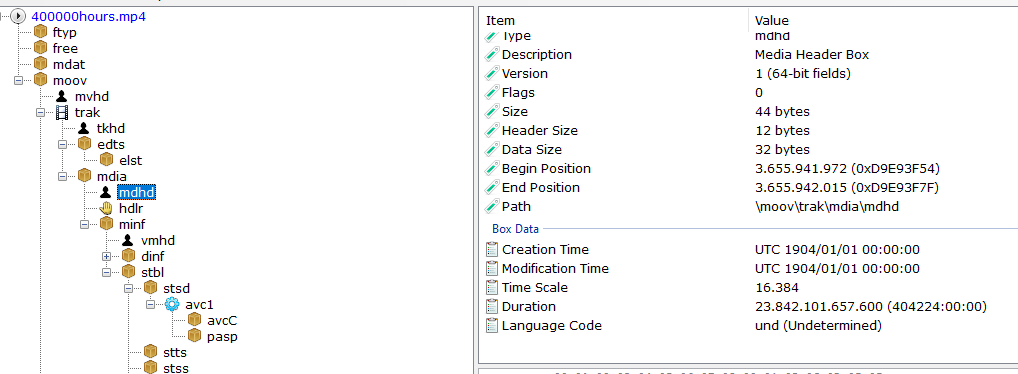Screen dimensions: 1018x374
Task: Click the value '1 (64-bit fields)'
Action: [x=802, y=73]
